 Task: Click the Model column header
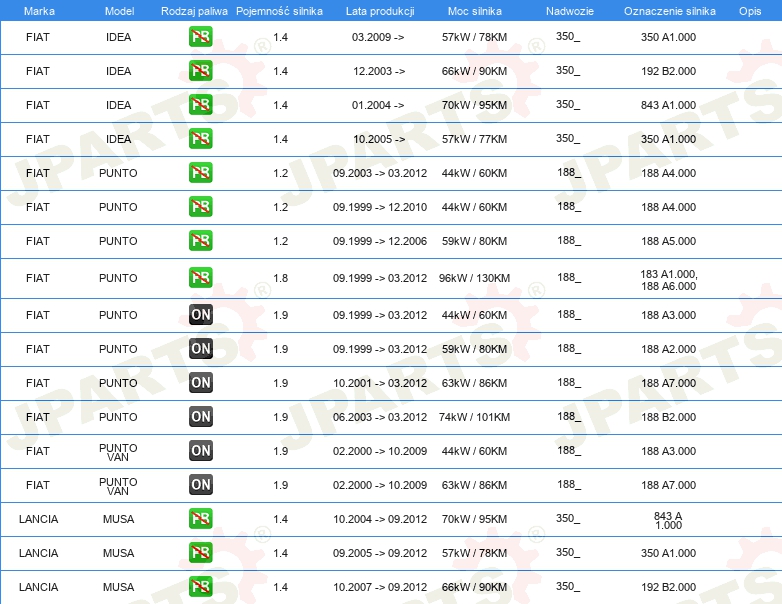(119, 11)
